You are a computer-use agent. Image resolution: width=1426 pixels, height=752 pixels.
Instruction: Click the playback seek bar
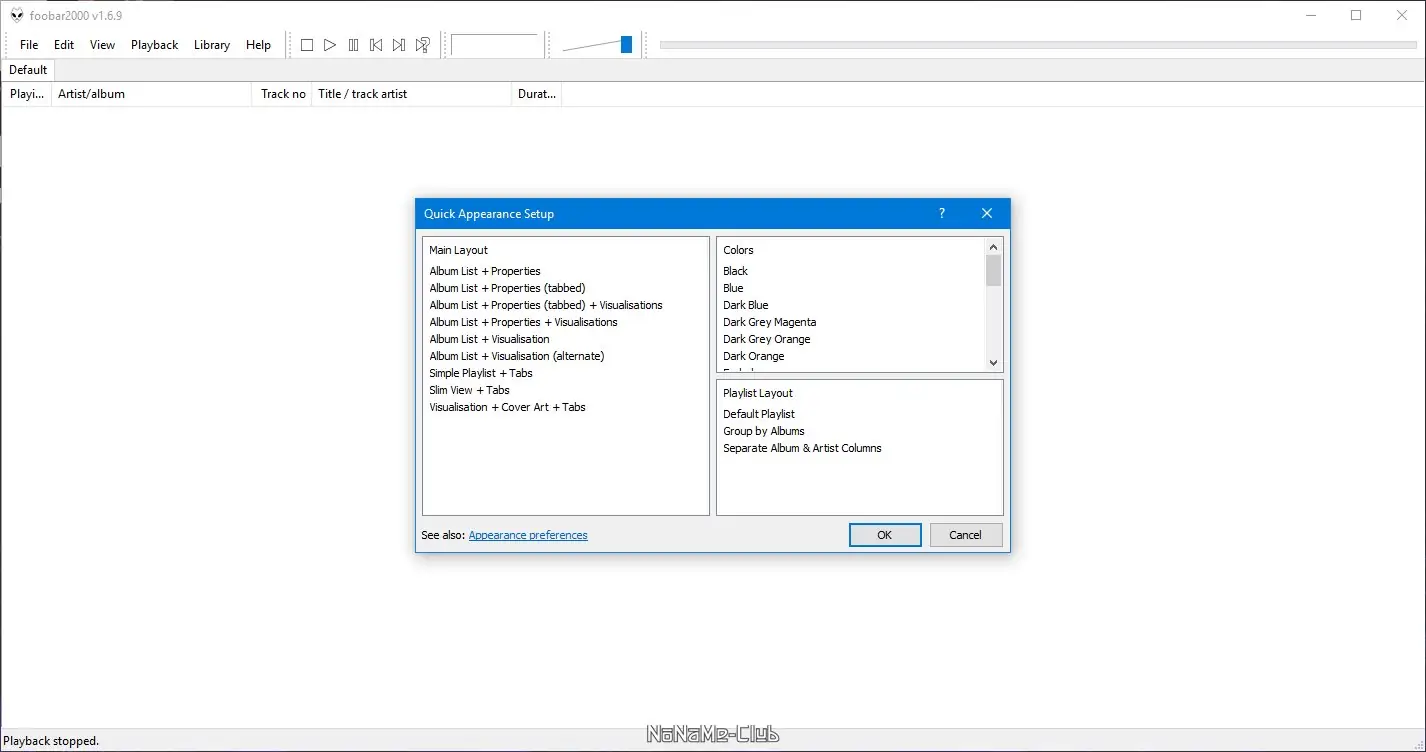tap(1038, 45)
